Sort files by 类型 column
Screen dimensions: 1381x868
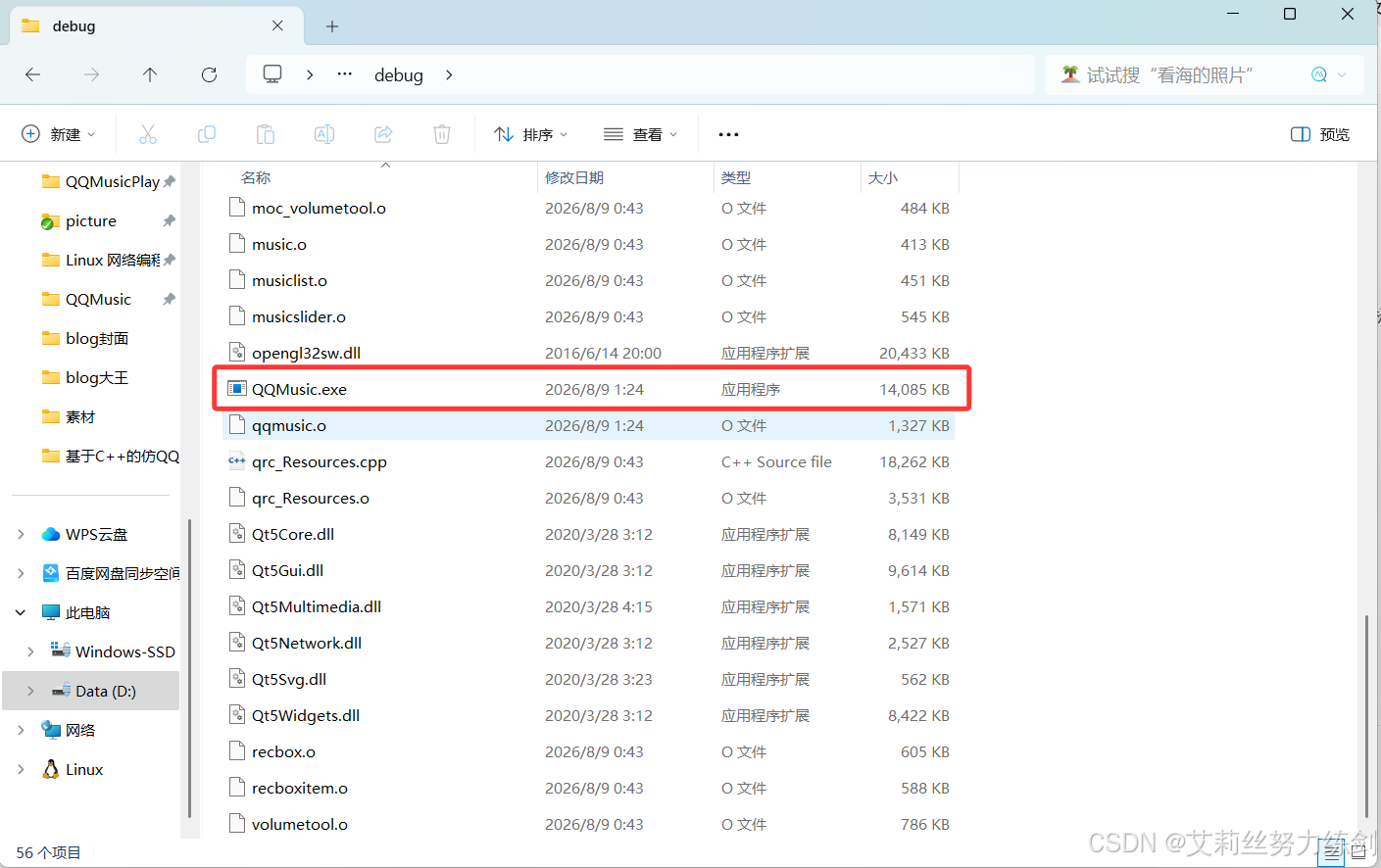click(787, 177)
